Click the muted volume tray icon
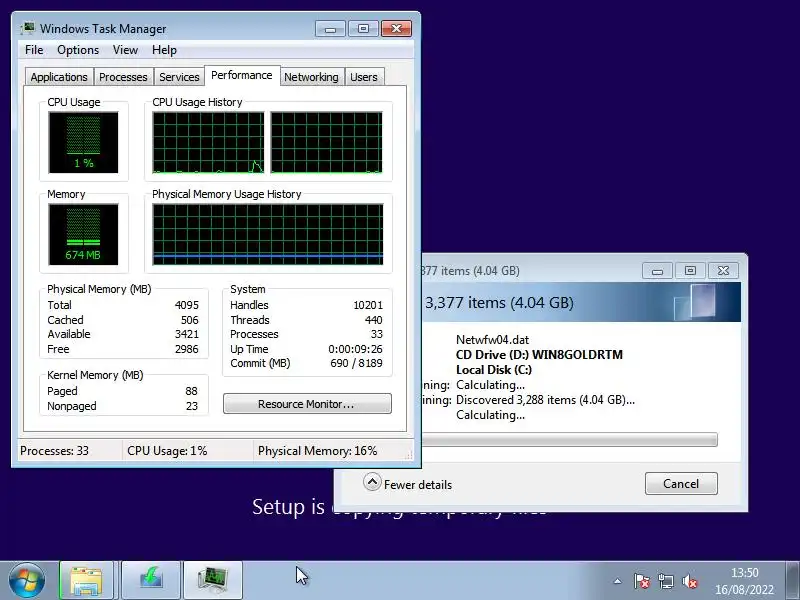 pyautogui.click(x=690, y=581)
